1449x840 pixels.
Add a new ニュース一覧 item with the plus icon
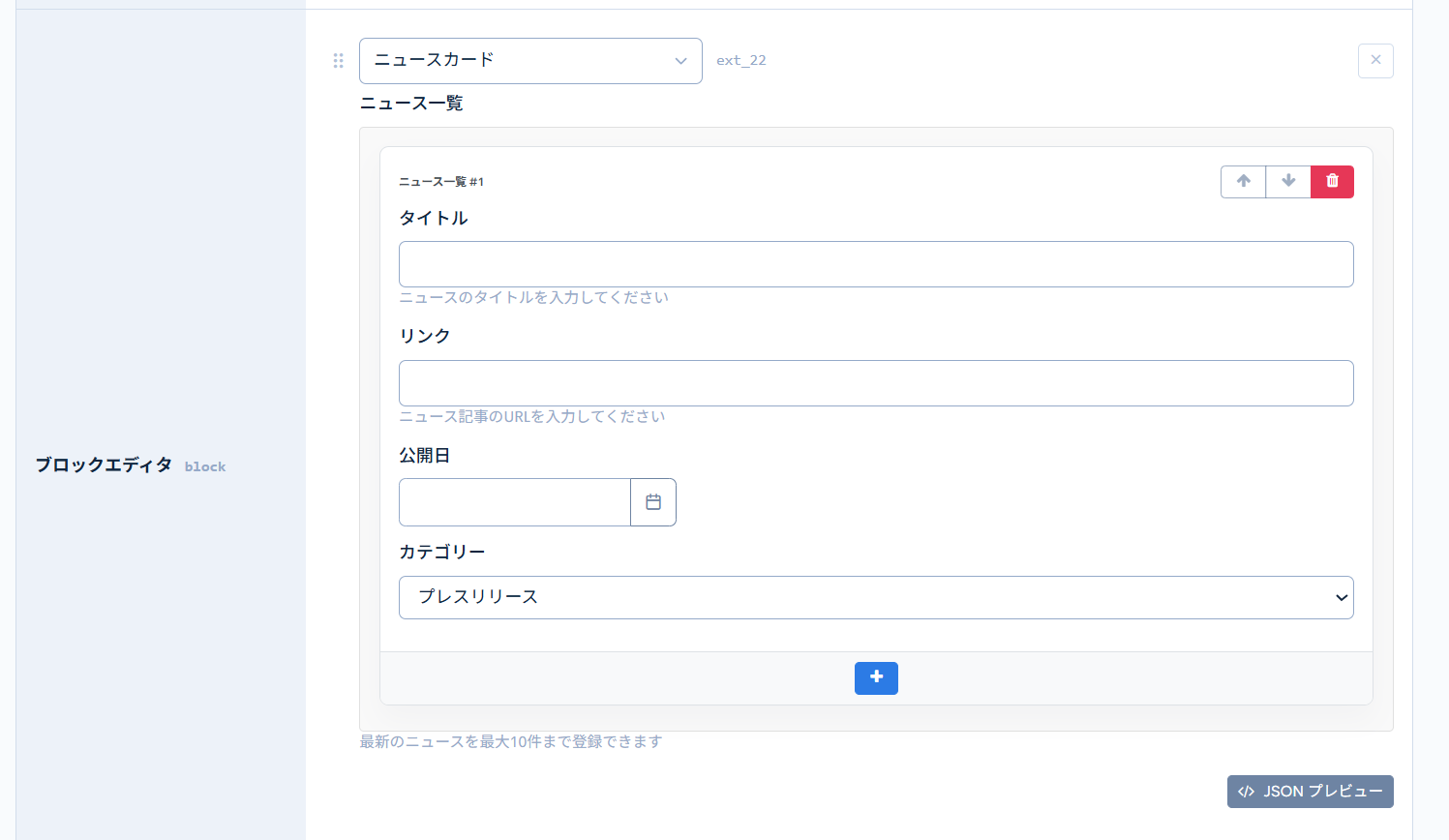(876, 677)
